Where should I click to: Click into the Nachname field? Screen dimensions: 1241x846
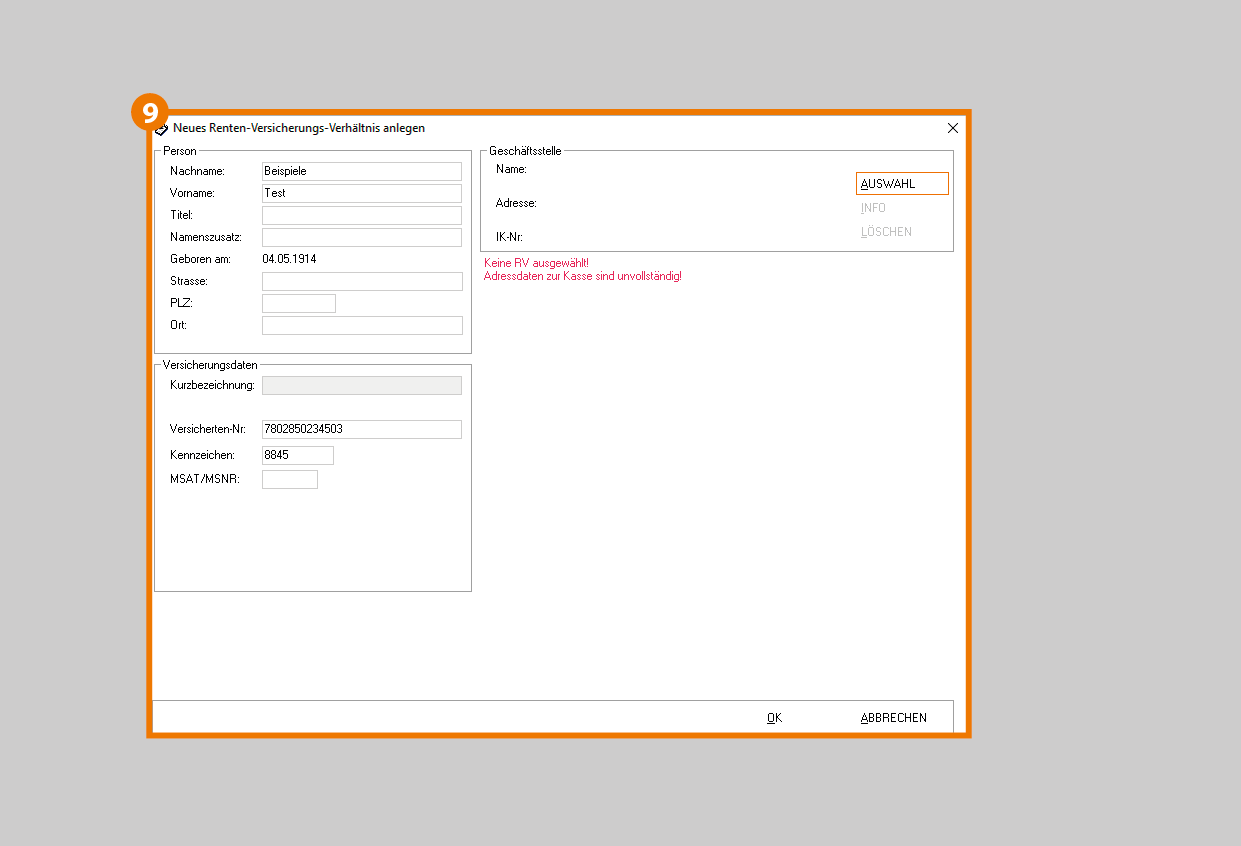pyautogui.click(x=361, y=171)
